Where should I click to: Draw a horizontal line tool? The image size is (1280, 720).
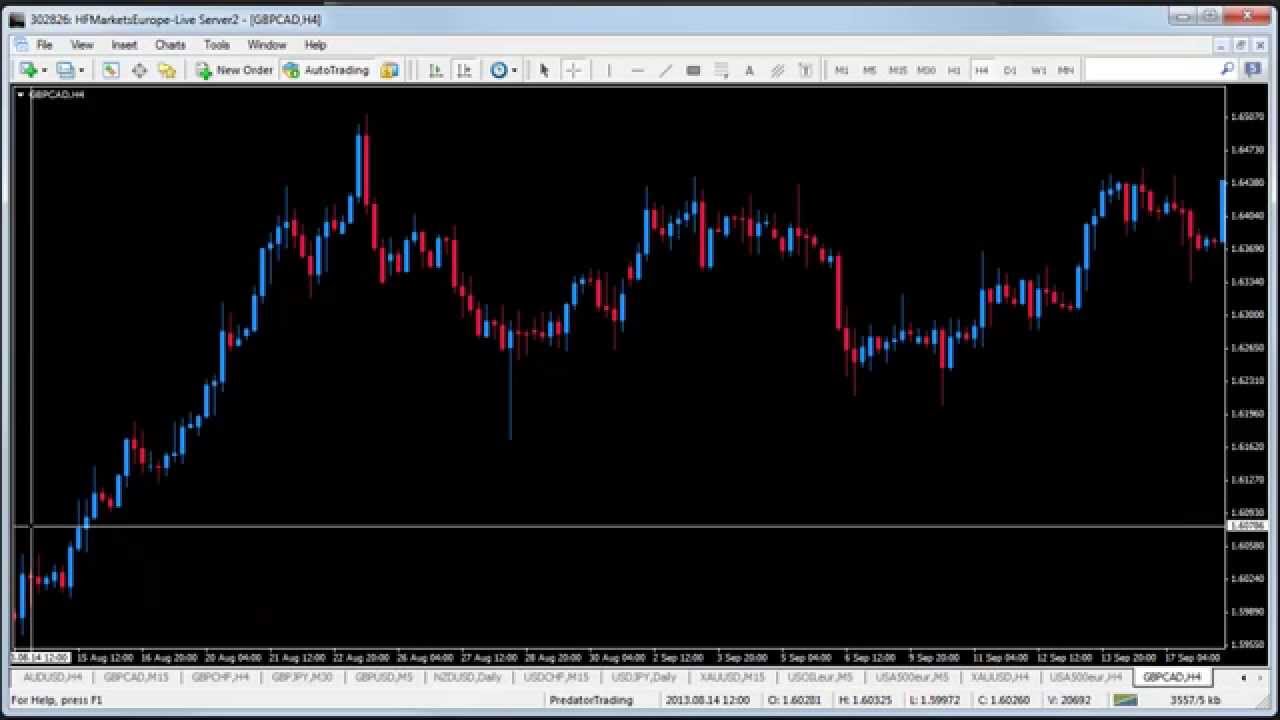click(x=637, y=70)
